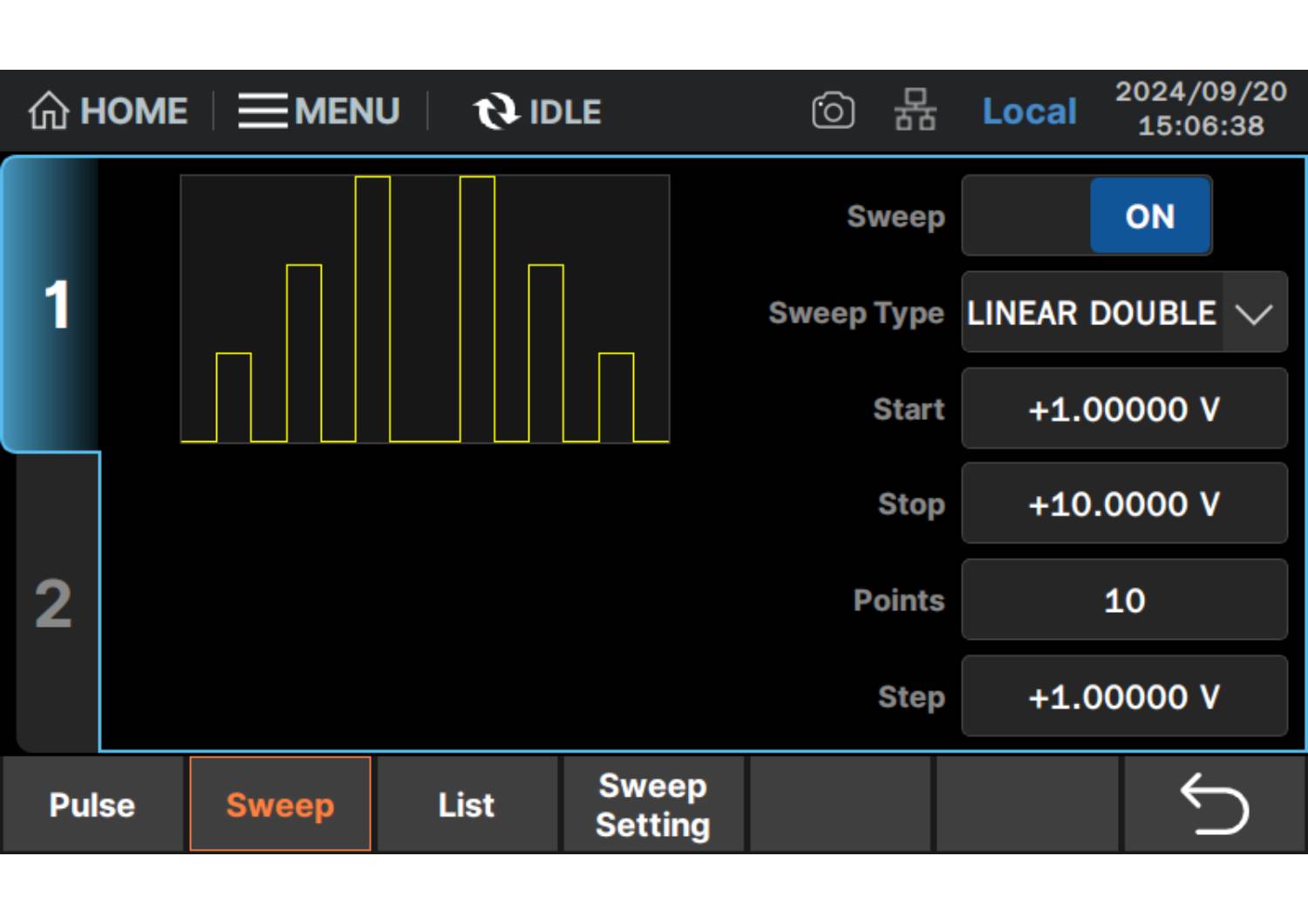Toggle the Sweep ON switch

1148,216
